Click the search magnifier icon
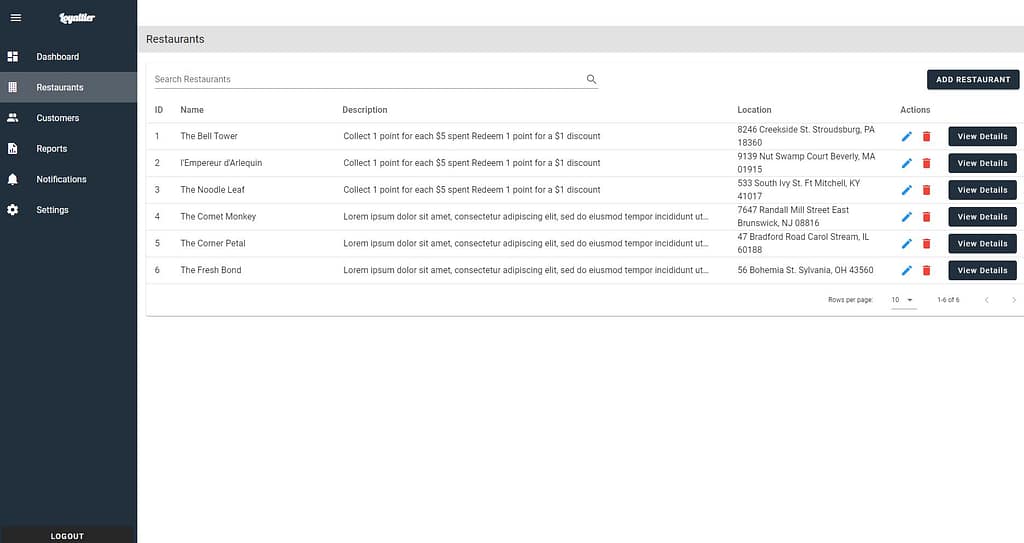 [591, 79]
